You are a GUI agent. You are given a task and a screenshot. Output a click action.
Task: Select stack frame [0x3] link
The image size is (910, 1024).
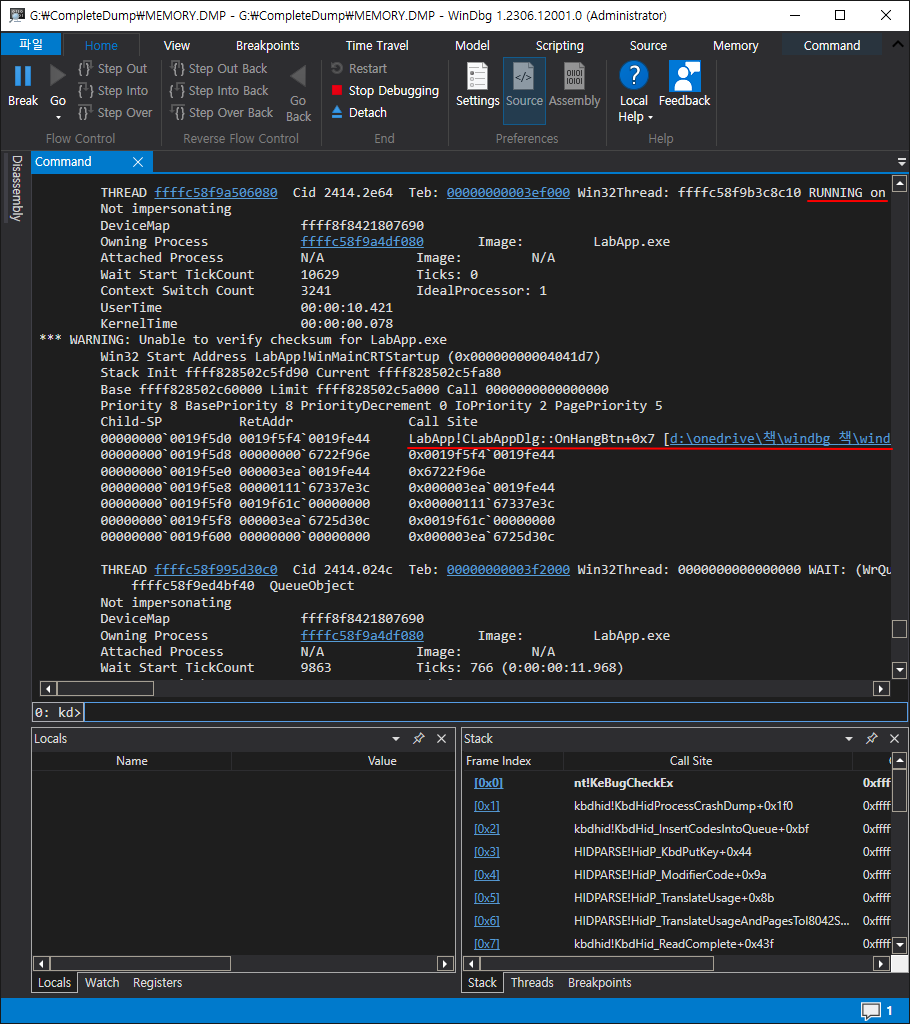coord(487,852)
